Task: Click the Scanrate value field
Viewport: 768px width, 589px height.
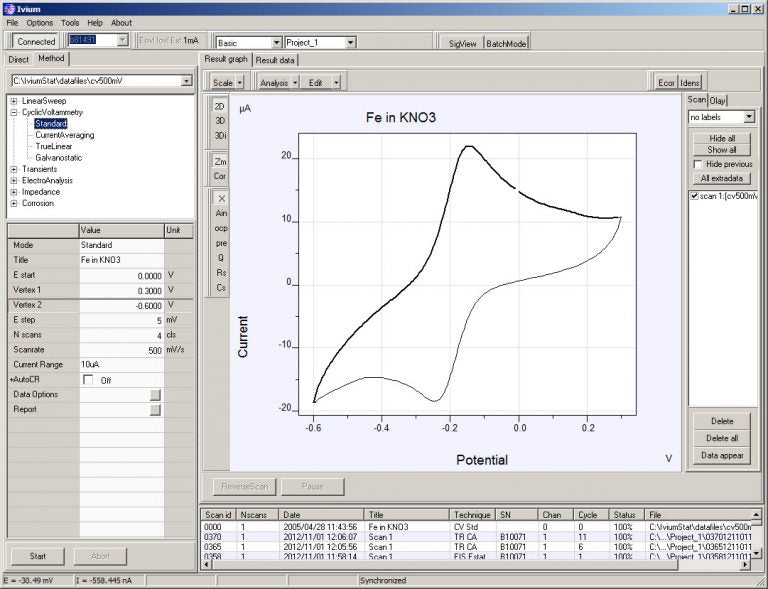Action: 120,350
